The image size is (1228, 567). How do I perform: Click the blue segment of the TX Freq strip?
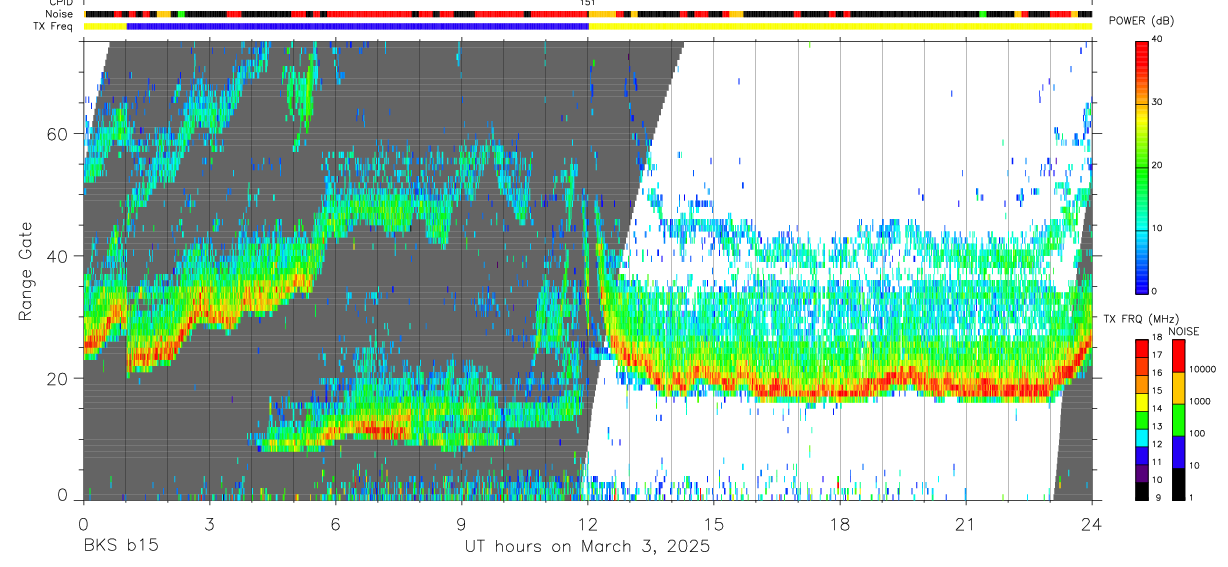pyautogui.click(x=358, y=26)
